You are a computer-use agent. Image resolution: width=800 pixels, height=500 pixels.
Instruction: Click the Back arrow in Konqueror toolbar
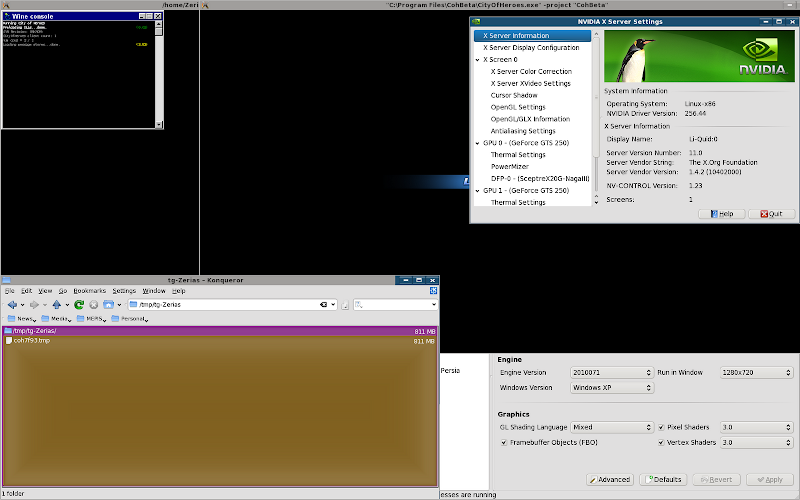(11, 304)
